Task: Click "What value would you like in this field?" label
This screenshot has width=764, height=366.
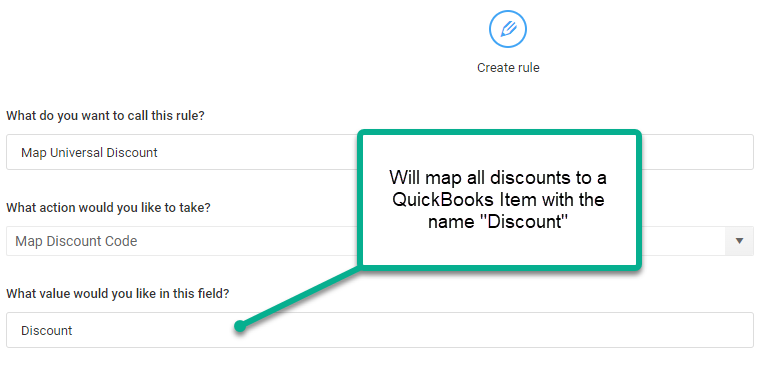Action: 117,294
